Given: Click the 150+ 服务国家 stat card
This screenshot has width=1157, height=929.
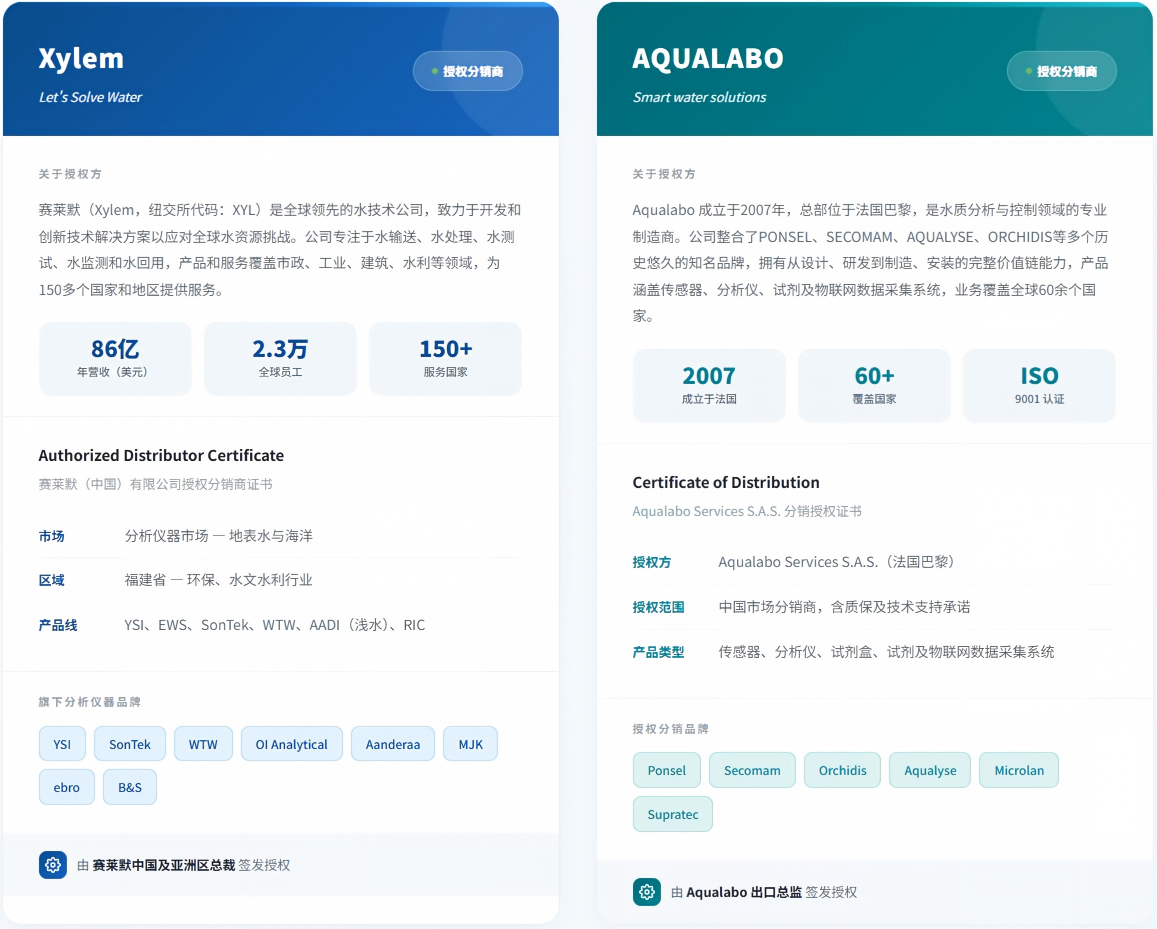Looking at the screenshot, I should pos(445,358).
